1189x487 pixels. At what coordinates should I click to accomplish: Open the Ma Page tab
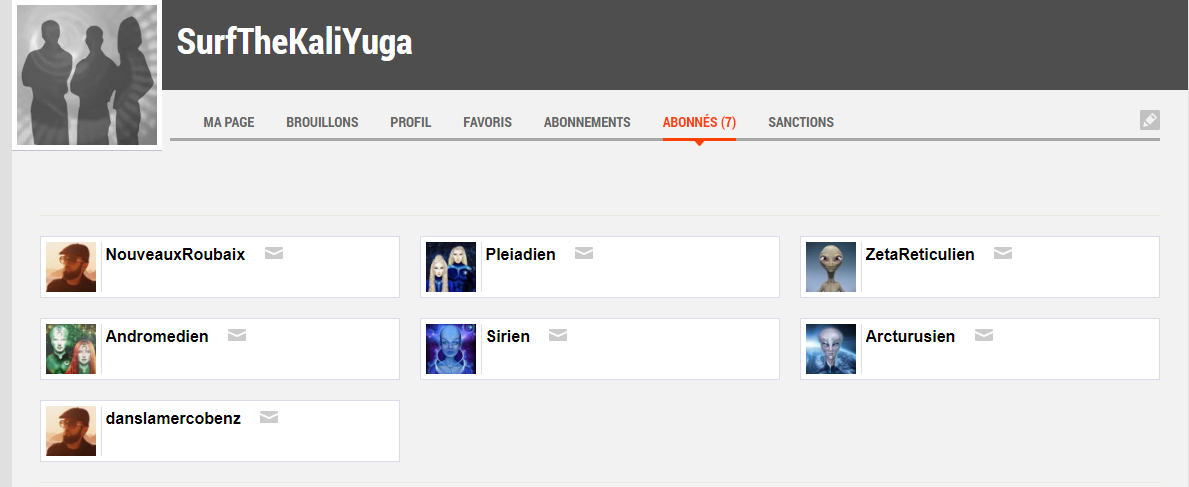pyautogui.click(x=229, y=122)
